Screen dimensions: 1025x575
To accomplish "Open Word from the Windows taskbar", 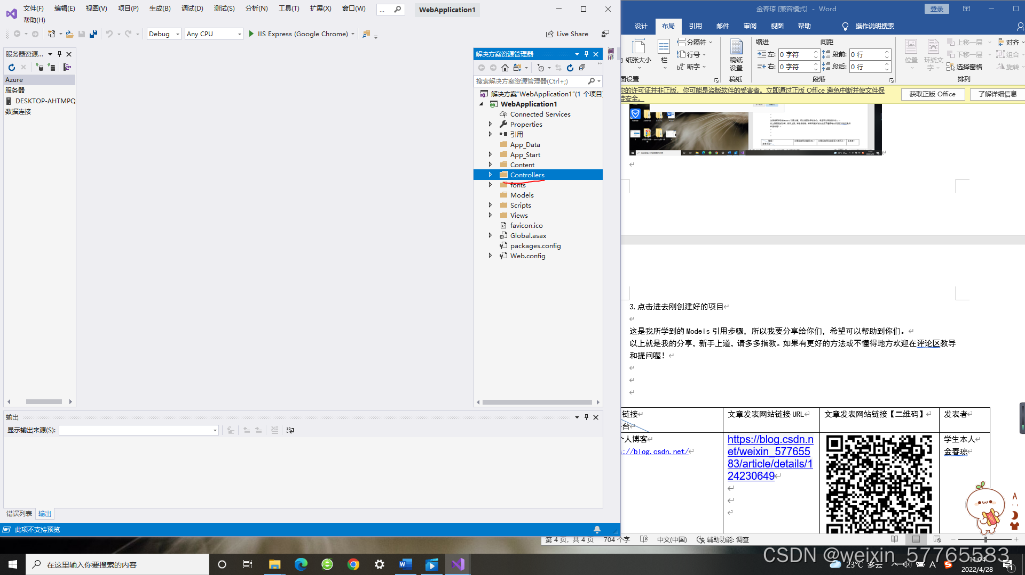I will (x=405, y=564).
